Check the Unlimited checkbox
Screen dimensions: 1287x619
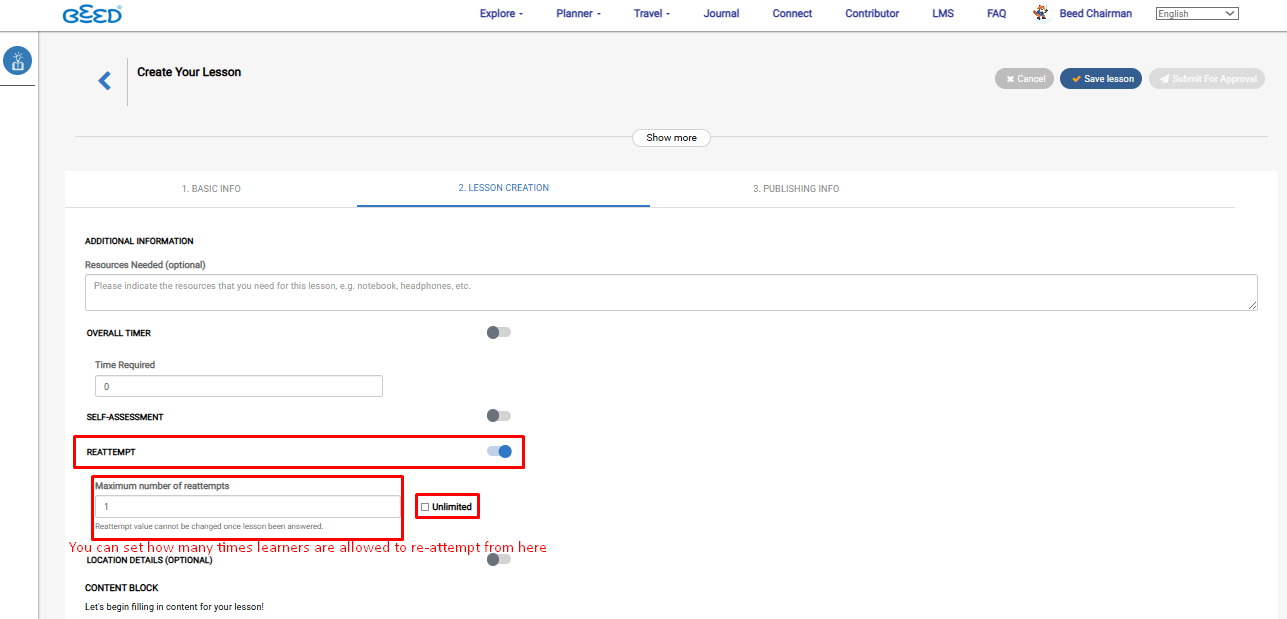425,507
